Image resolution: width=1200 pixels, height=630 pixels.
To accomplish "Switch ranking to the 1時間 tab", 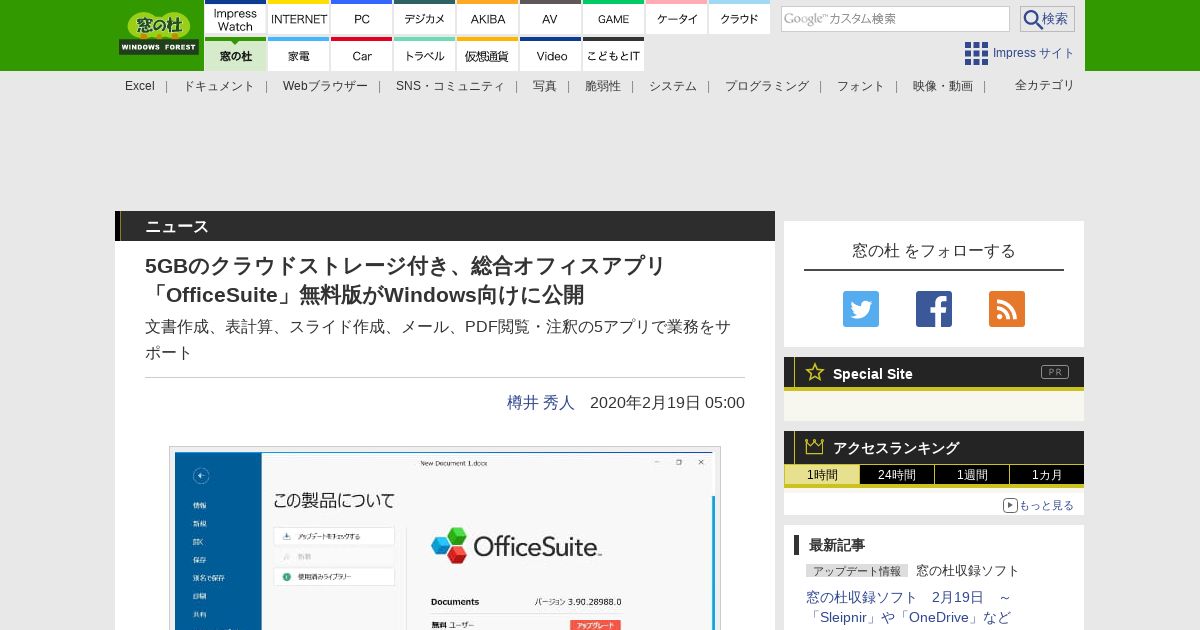I will [x=822, y=475].
